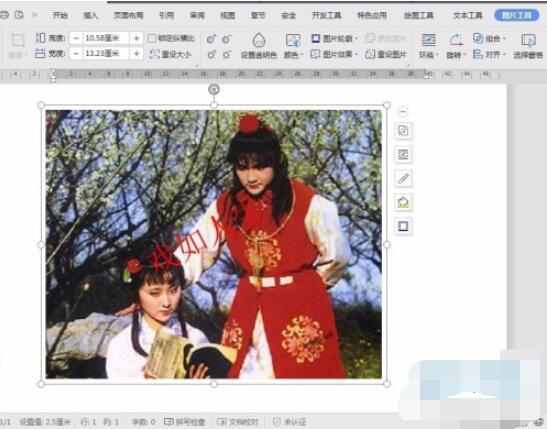Click the crop tool icon
The width and height of the screenshot is (547, 429).
pos(17,41)
